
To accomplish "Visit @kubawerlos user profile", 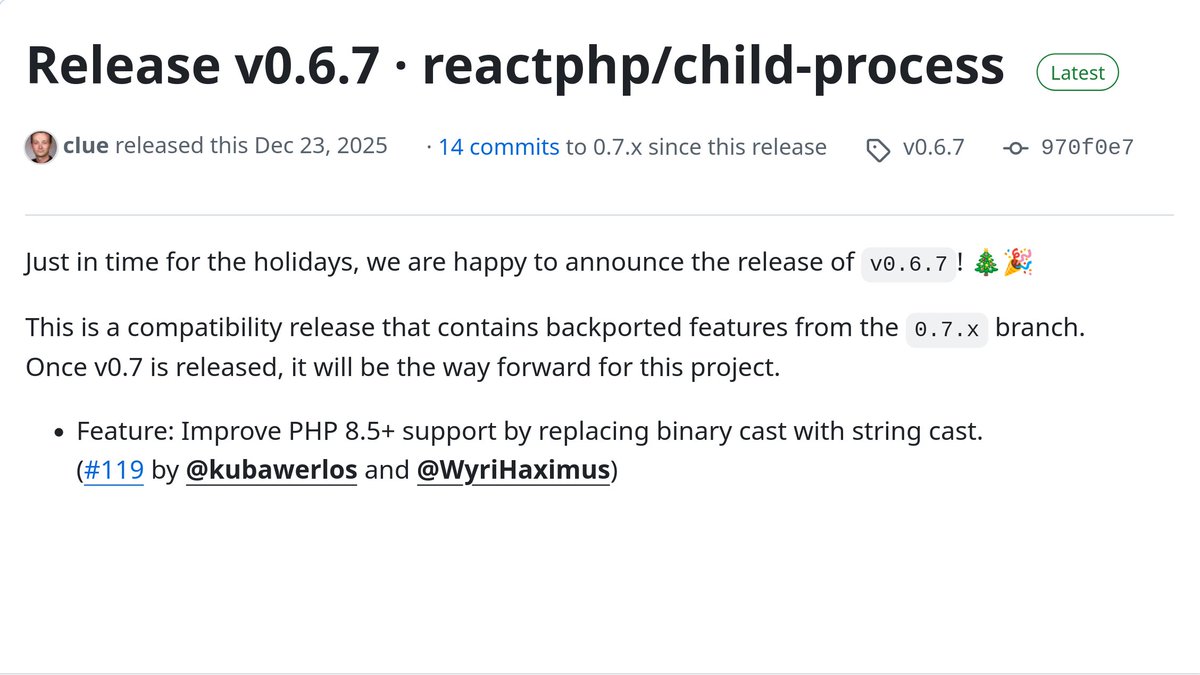I will point(272,470).
